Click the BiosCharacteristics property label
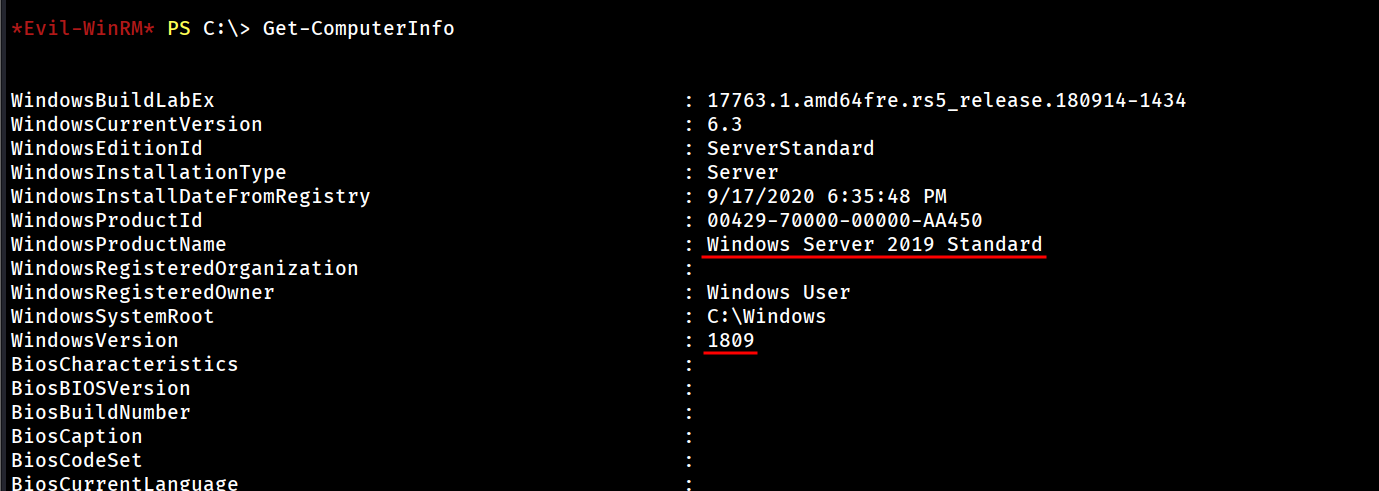Image resolution: width=1379 pixels, height=491 pixels. coord(124,365)
